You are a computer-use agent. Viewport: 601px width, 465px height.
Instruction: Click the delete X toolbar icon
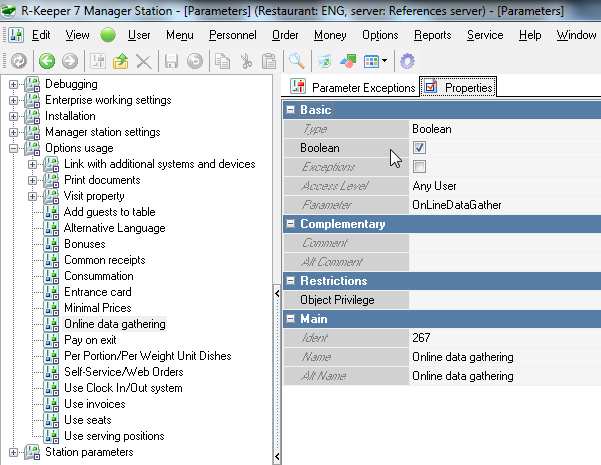144,61
